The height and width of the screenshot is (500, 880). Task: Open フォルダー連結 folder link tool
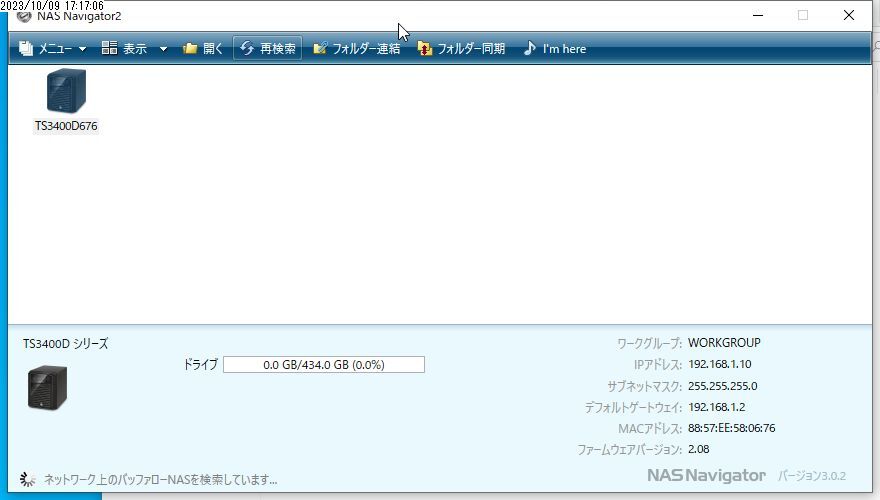pyautogui.click(x=356, y=49)
